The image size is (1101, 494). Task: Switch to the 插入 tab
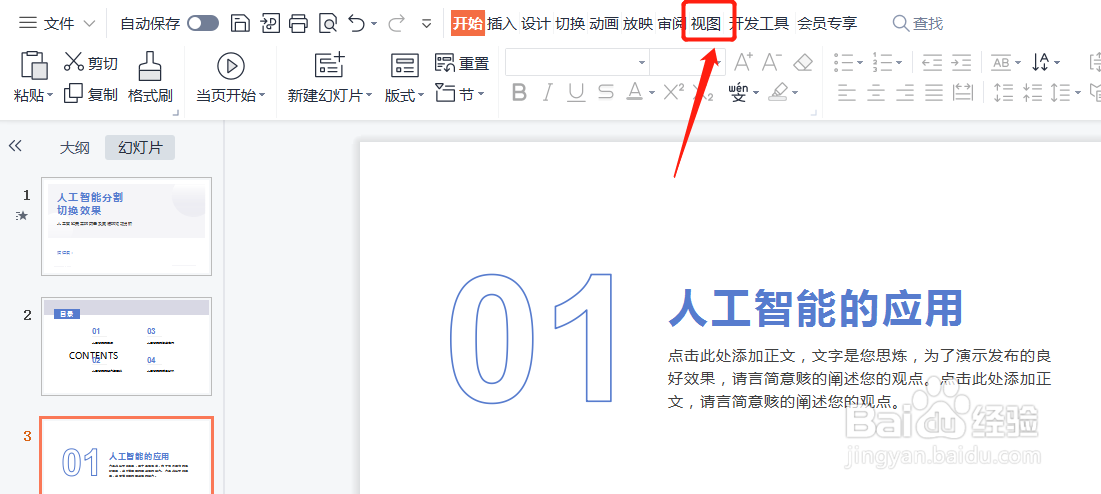[x=501, y=24]
